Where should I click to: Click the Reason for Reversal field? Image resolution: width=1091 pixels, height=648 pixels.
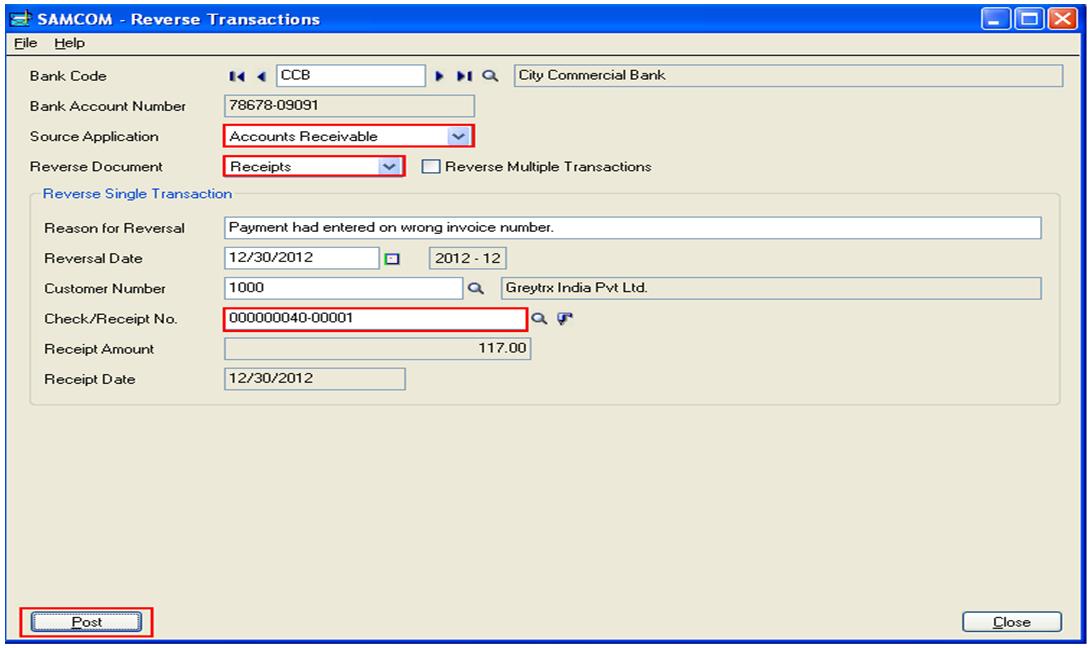(632, 228)
